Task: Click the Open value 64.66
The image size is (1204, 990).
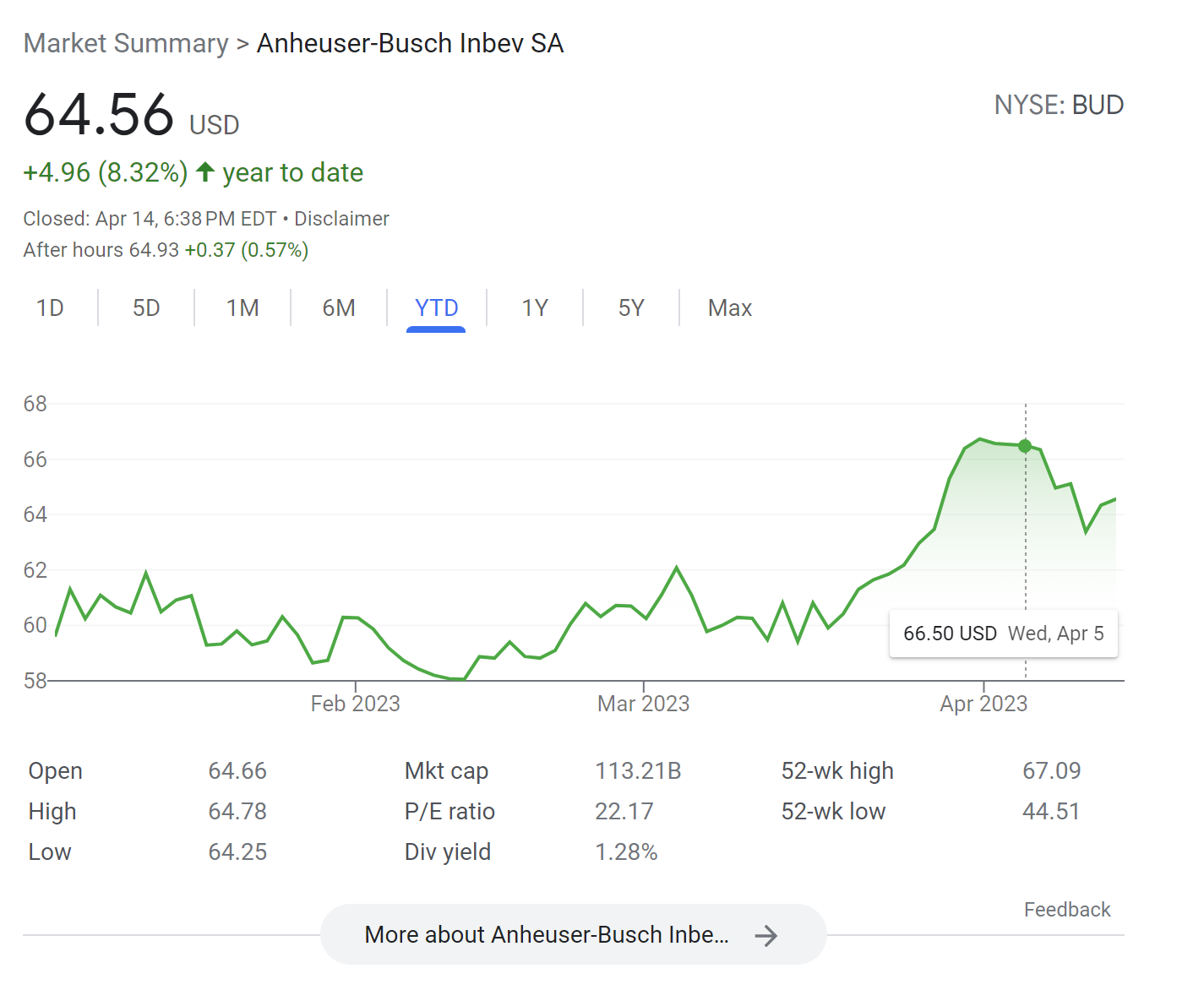Action: (x=237, y=770)
